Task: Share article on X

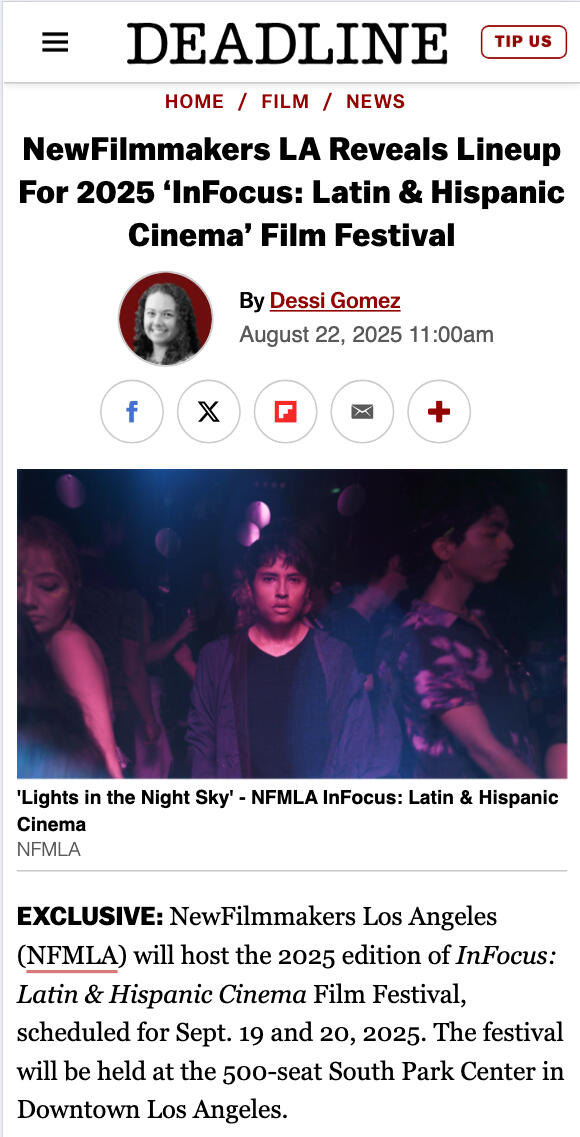Action: pos(209,412)
